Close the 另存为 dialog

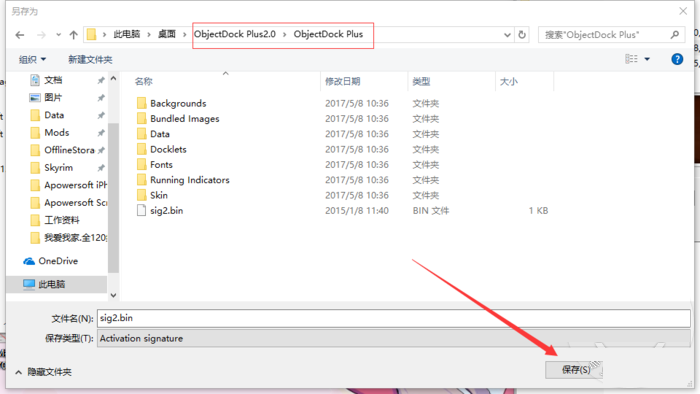pyautogui.click(x=683, y=11)
